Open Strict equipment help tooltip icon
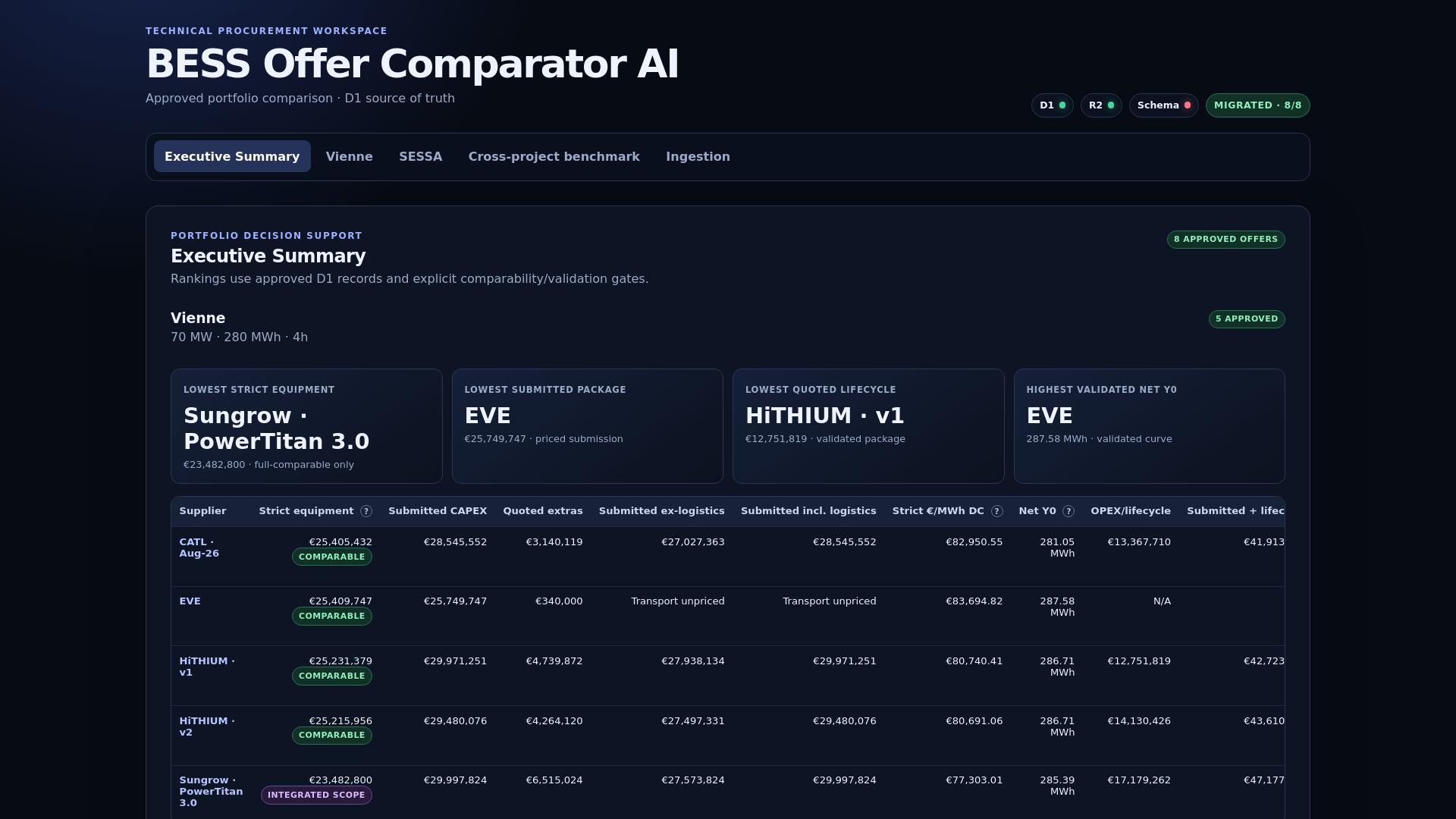Screen dimensions: 1456x819 tap(366, 511)
